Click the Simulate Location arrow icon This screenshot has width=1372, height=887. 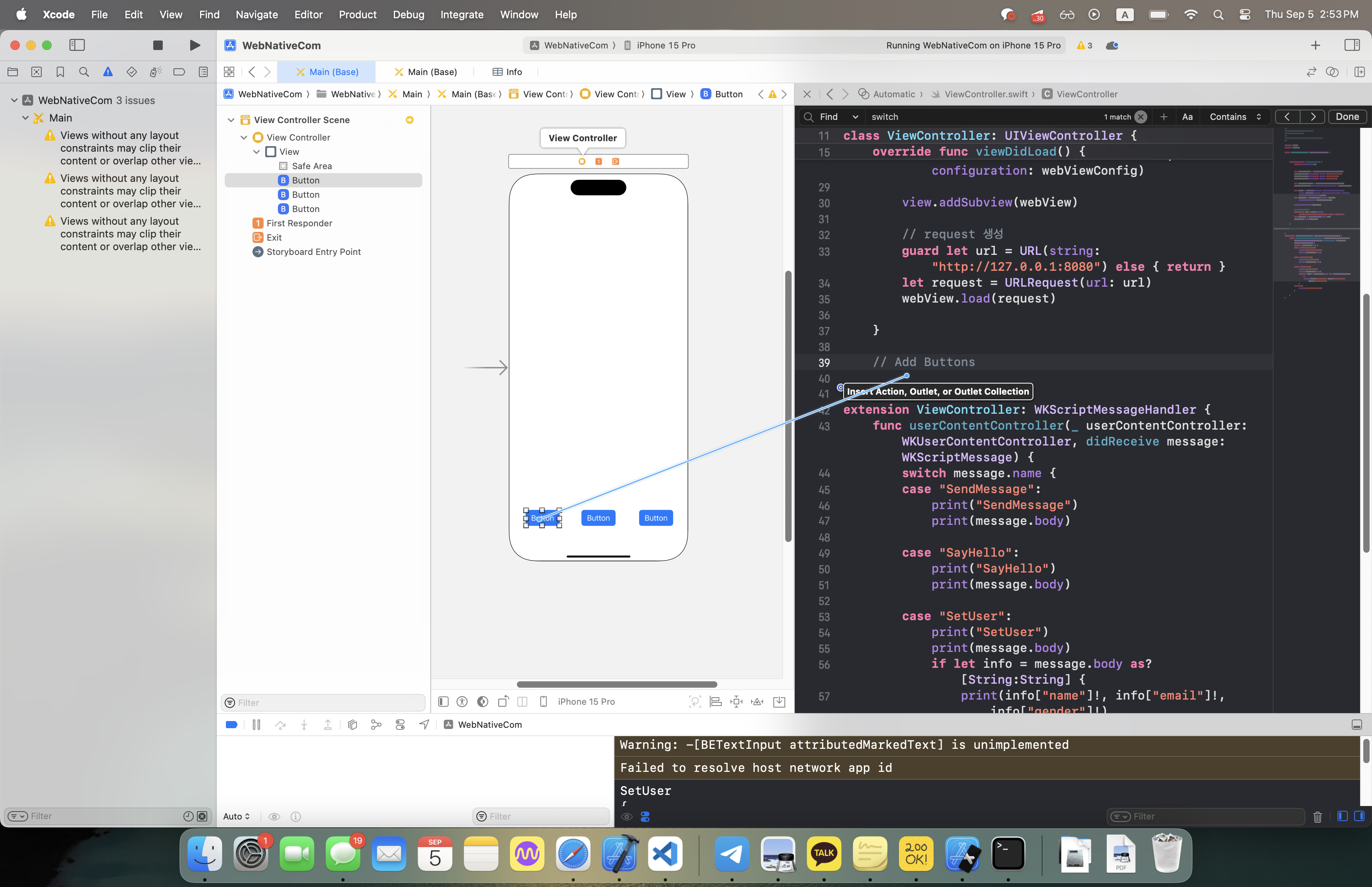pos(424,725)
